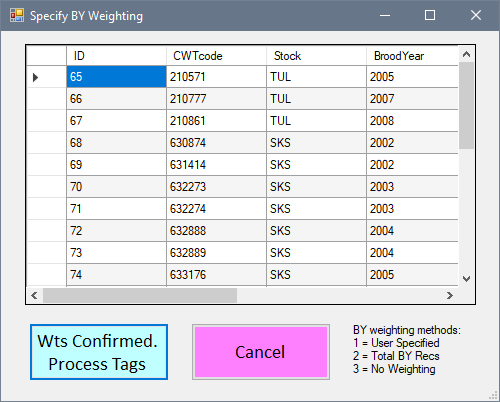
Task: Click the SKS stock cell in row 68
Action: [316, 143]
